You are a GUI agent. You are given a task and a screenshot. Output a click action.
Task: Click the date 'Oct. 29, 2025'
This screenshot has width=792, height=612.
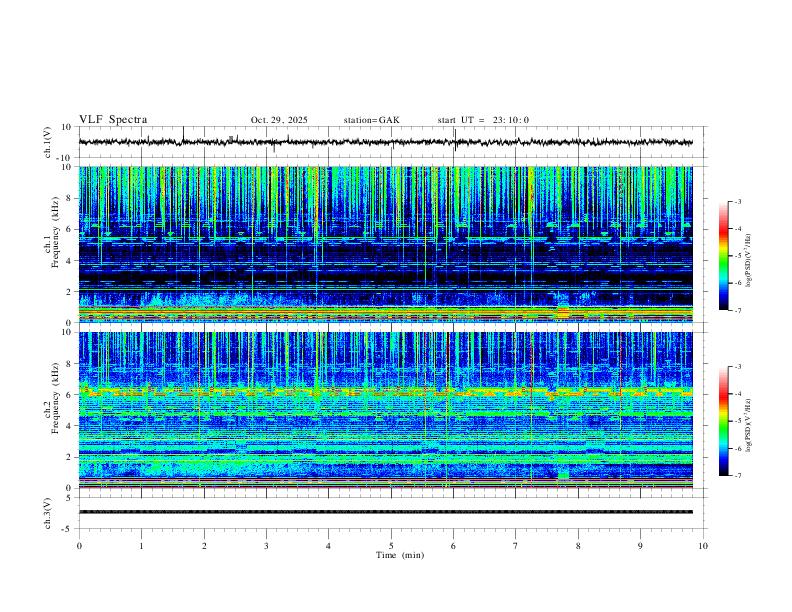coord(279,120)
